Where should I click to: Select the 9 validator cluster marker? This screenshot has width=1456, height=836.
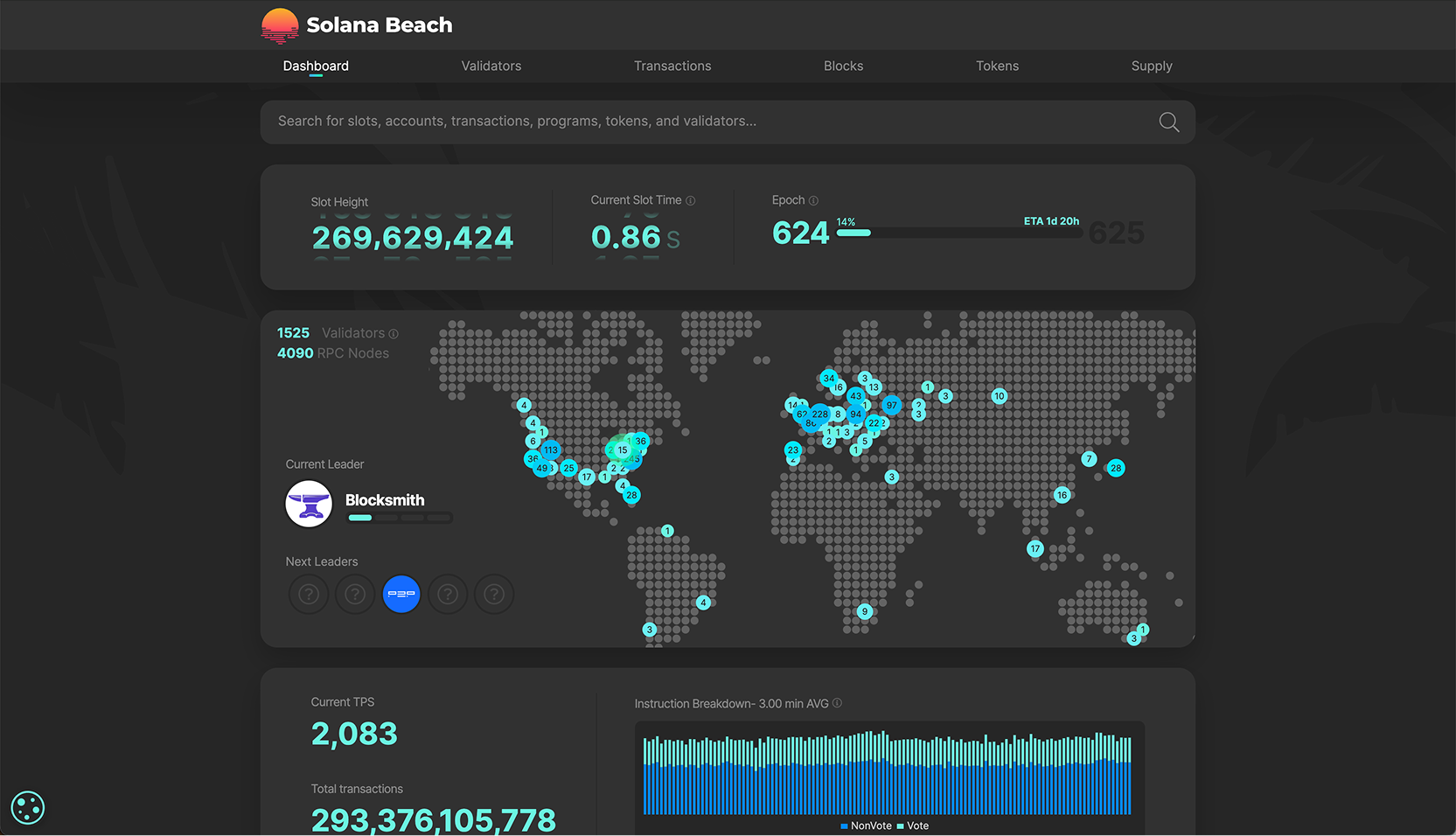point(865,611)
